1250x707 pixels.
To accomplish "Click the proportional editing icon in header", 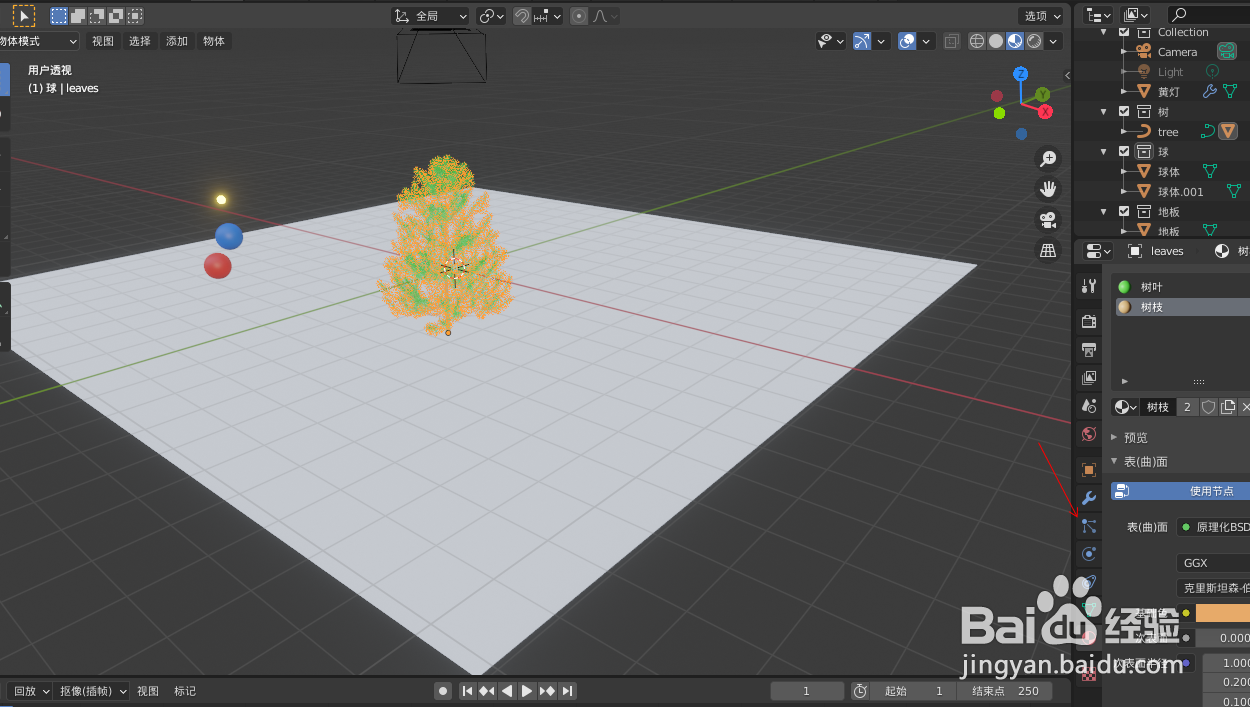I will [577, 15].
